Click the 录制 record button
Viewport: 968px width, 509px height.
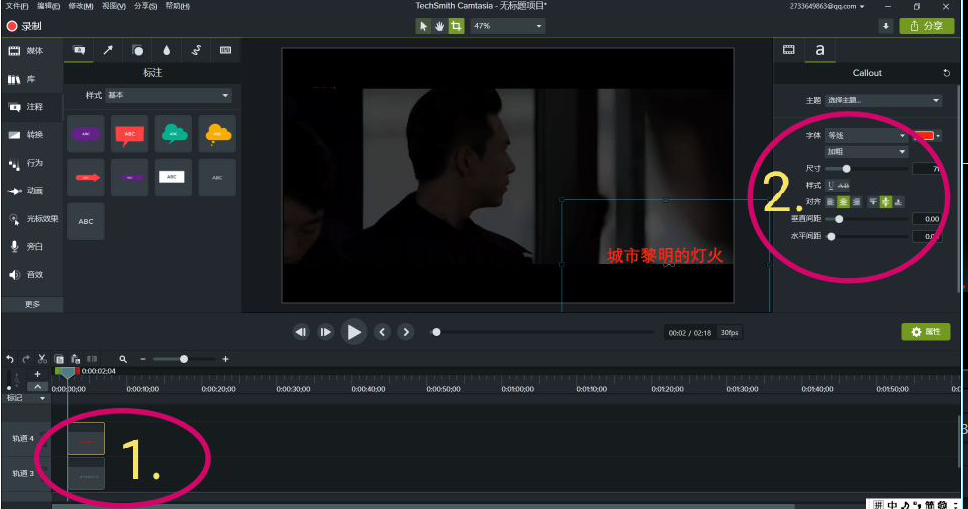click(24, 26)
